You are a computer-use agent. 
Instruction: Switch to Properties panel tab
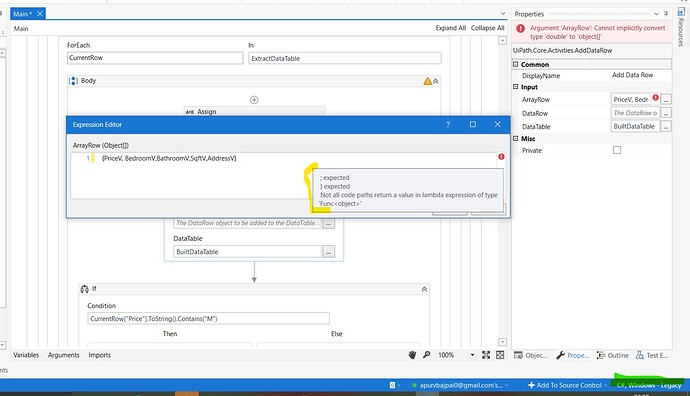[572, 355]
